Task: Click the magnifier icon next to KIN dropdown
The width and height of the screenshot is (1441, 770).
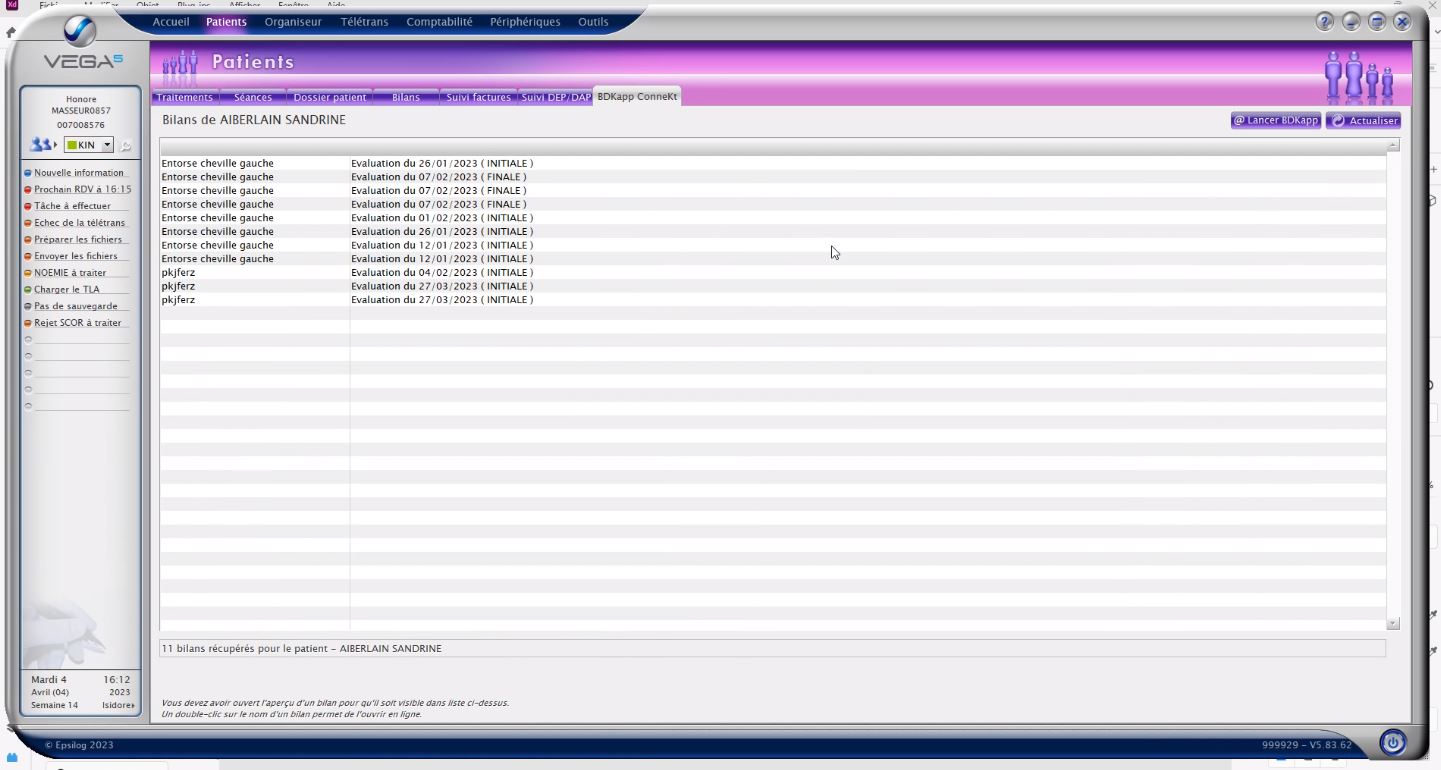Action: [x=126, y=146]
